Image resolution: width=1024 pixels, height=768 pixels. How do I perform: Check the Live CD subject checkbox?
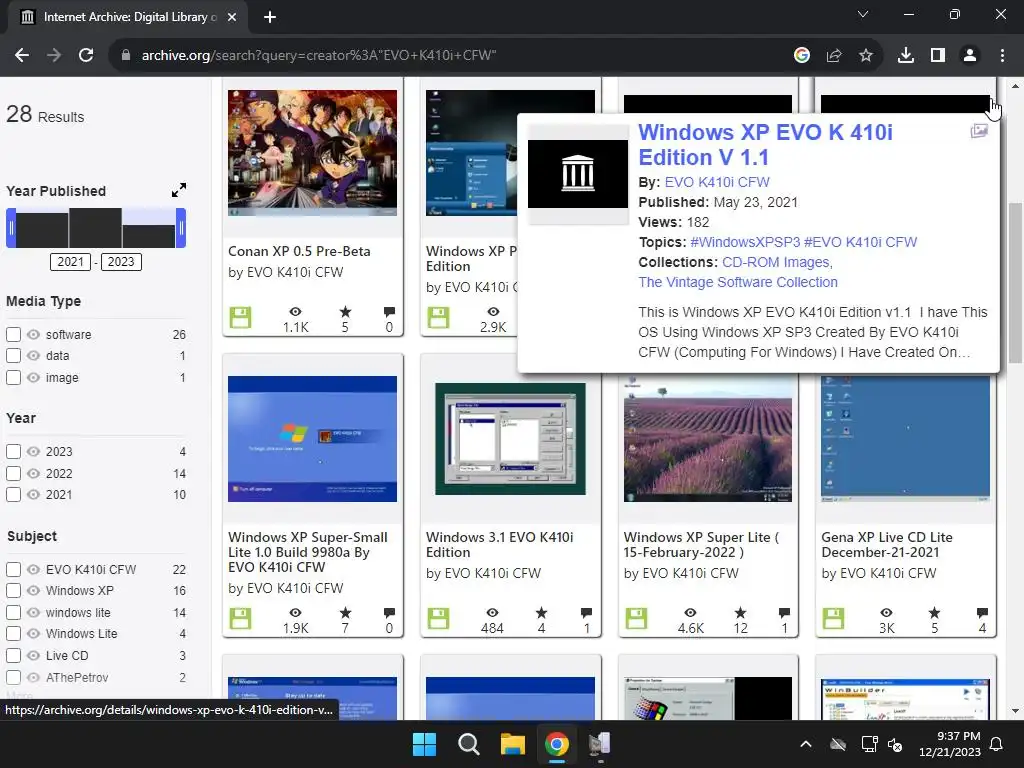tap(13, 655)
